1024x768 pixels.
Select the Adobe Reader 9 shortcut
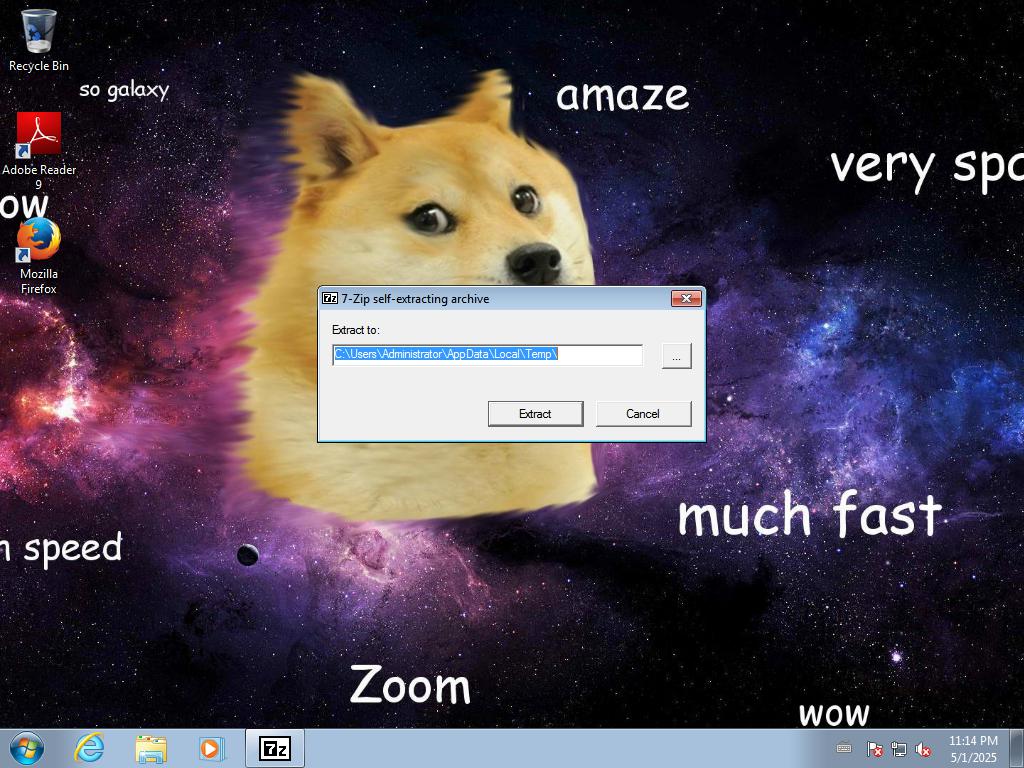(x=39, y=150)
